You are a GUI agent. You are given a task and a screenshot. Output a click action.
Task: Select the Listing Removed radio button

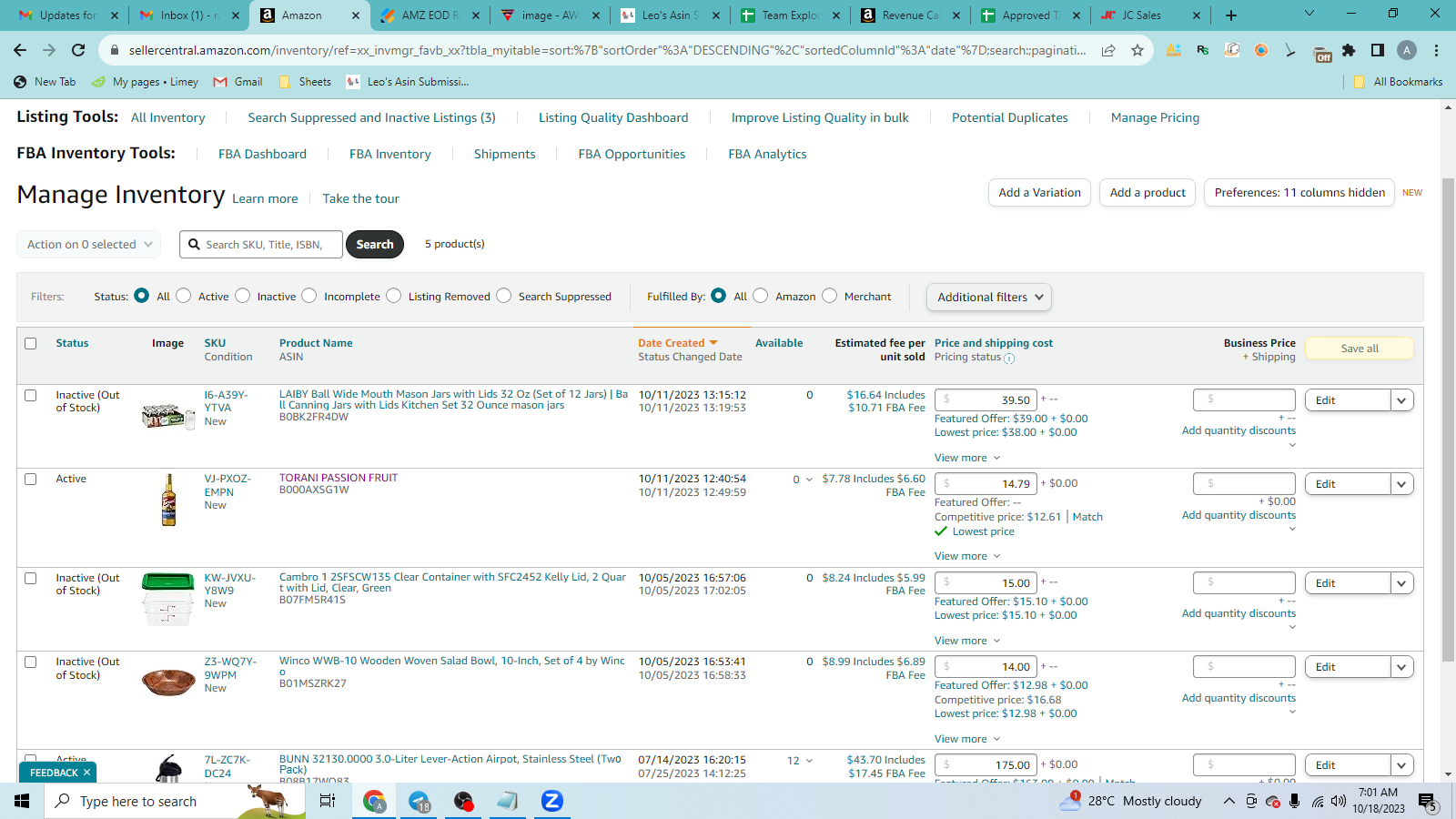pos(394,296)
